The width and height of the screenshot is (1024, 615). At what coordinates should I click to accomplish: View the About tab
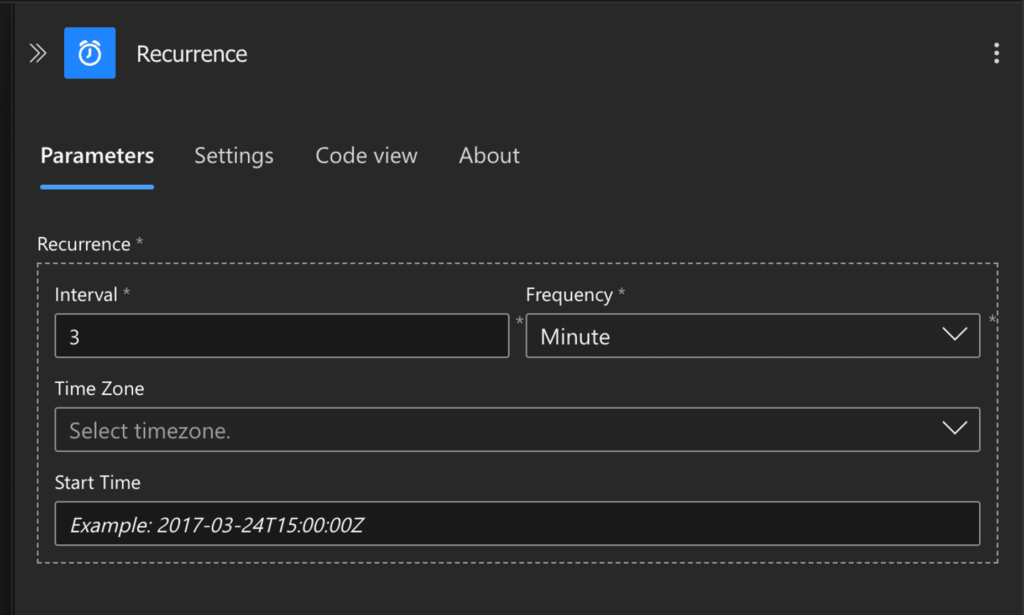[489, 155]
